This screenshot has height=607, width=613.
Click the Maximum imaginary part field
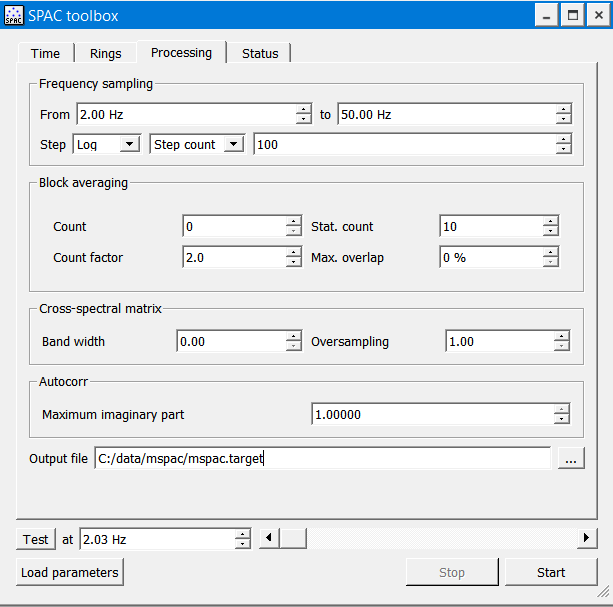(432, 414)
